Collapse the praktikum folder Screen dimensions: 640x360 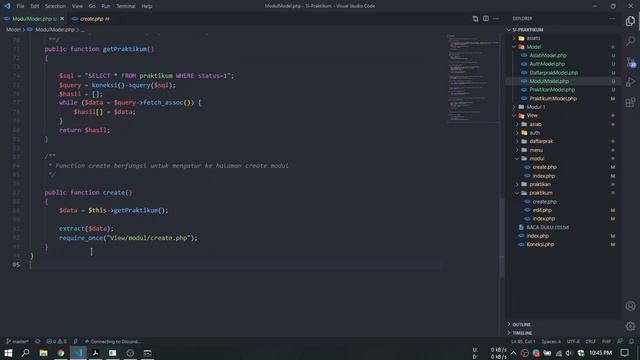[x=540, y=193]
